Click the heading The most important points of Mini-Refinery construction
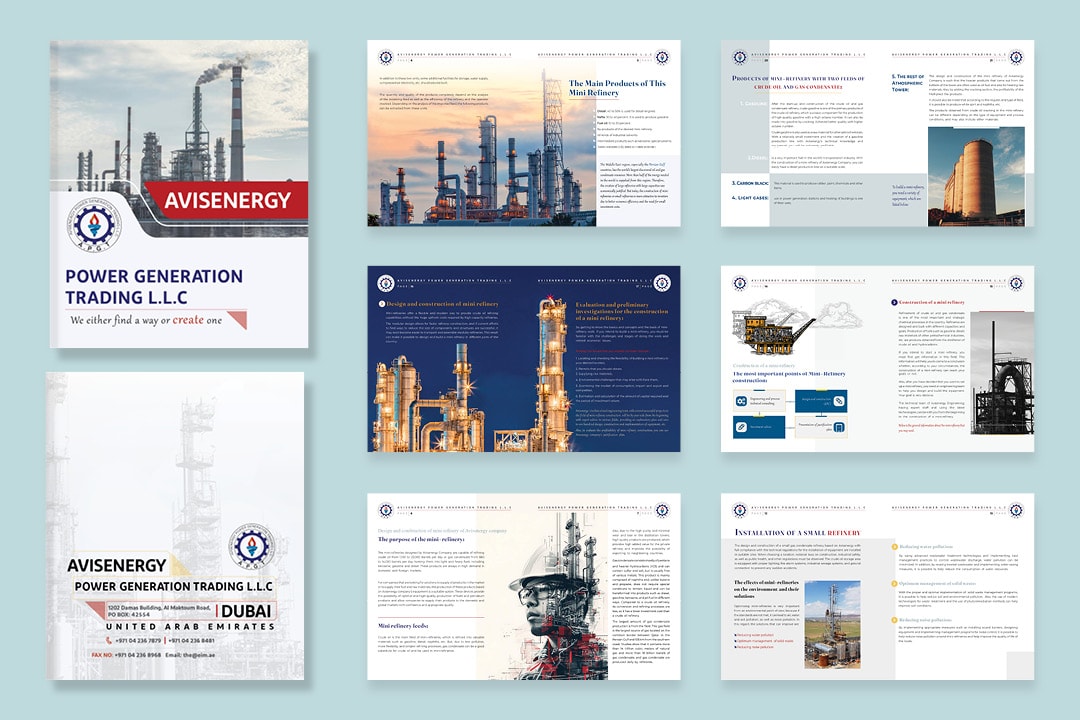The height and width of the screenshot is (720, 1080). [x=789, y=377]
